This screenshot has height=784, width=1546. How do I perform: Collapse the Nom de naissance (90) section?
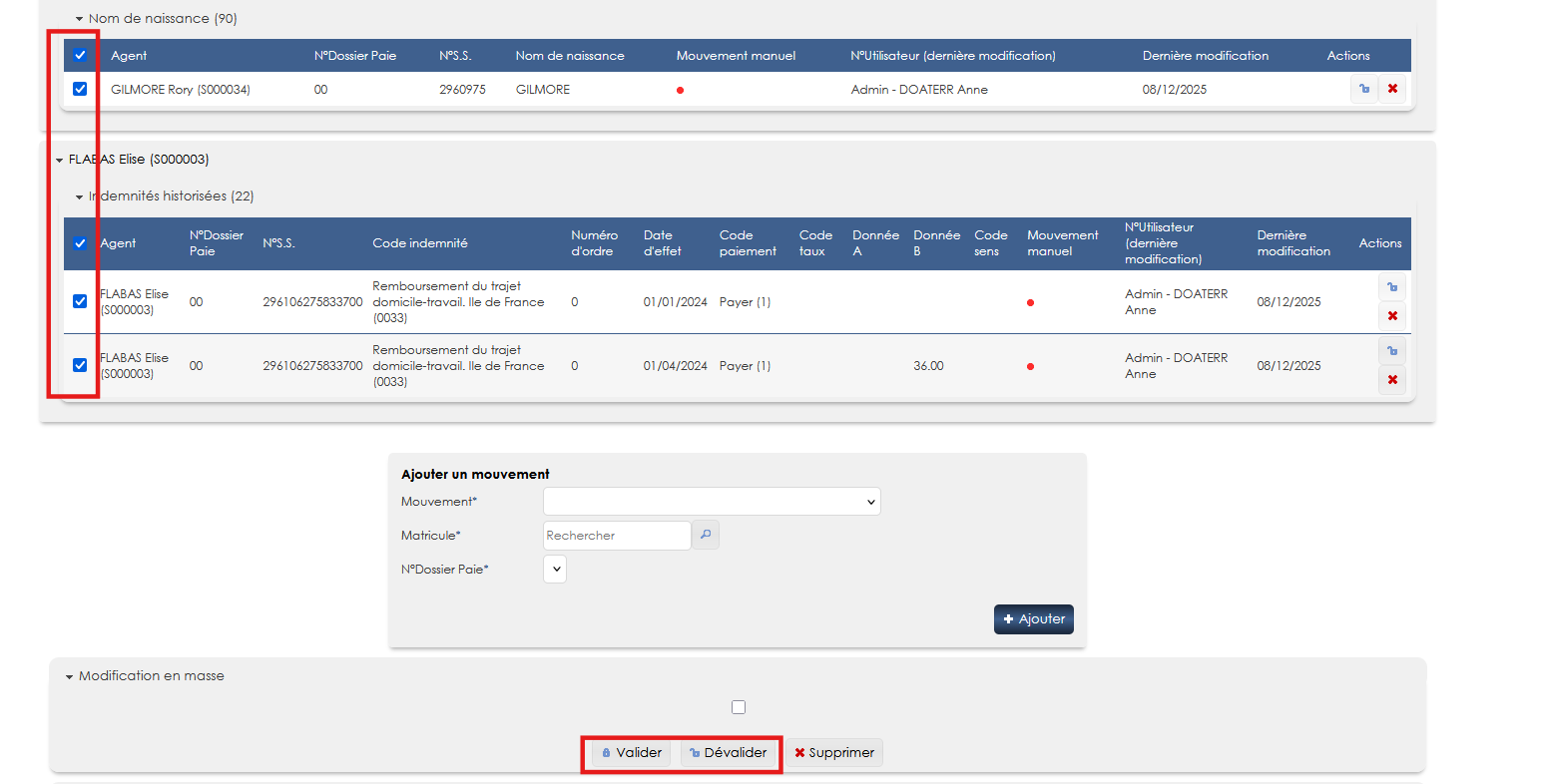[x=80, y=19]
